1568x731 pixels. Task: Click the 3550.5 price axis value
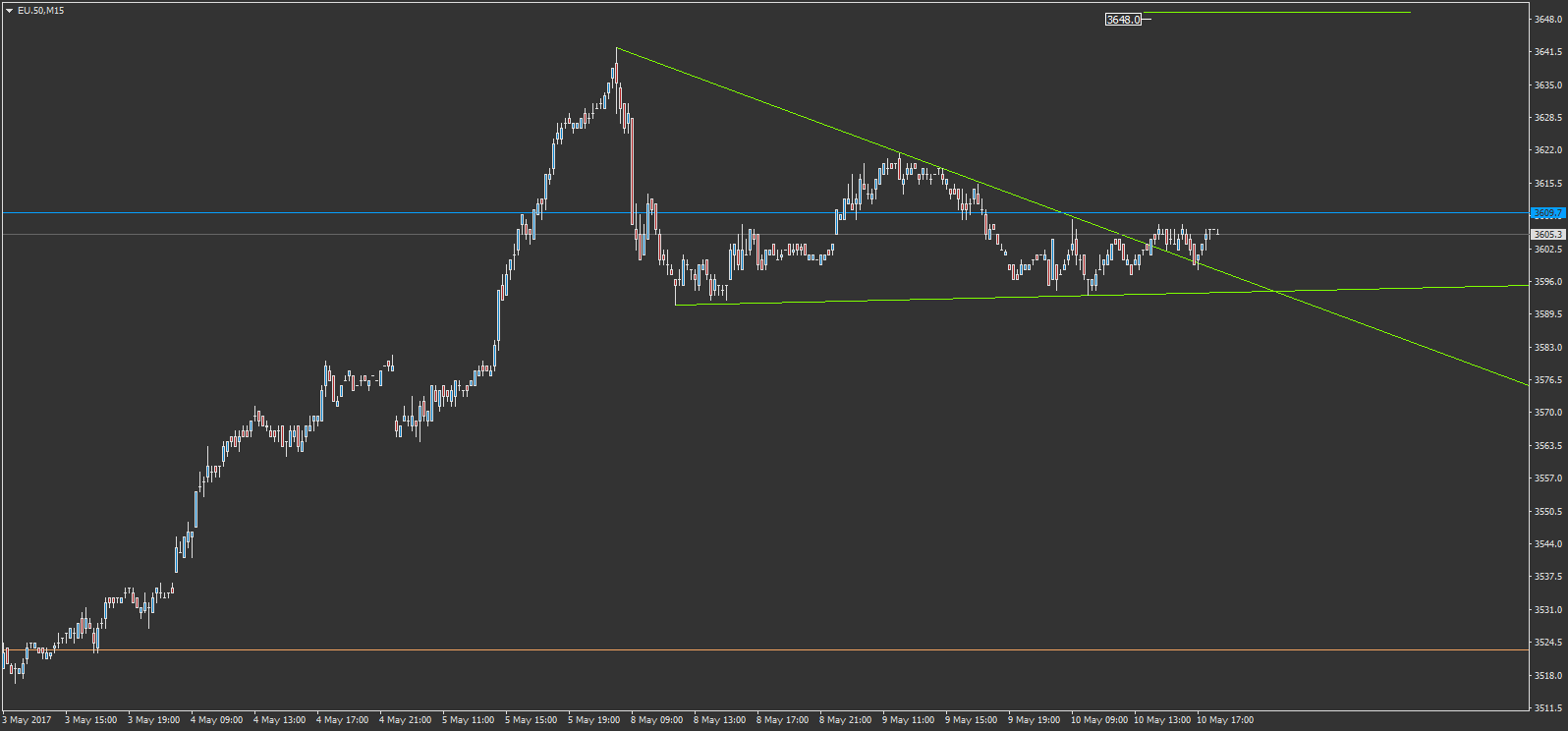coord(1548,512)
